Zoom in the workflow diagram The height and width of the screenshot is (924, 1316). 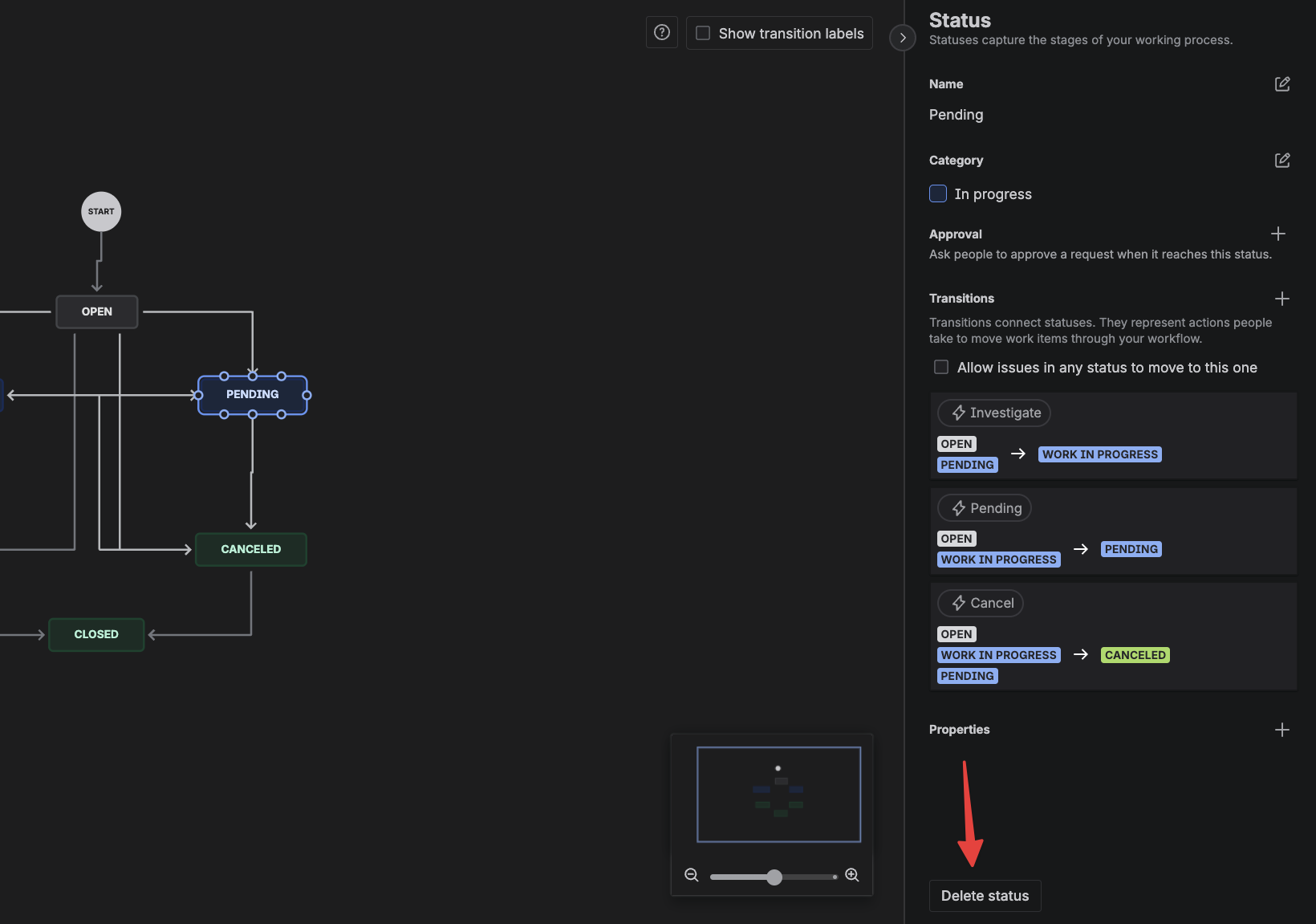852,875
